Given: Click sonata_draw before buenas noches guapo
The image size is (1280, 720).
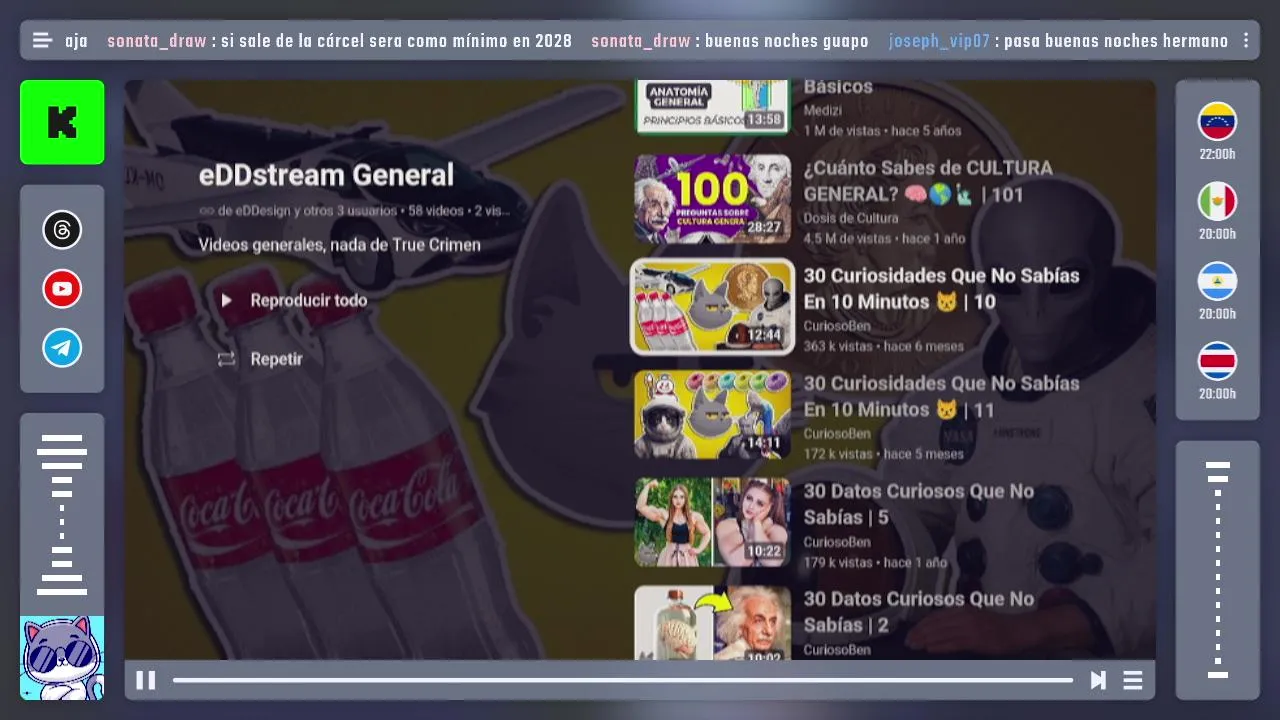Looking at the screenshot, I should 641,41.
